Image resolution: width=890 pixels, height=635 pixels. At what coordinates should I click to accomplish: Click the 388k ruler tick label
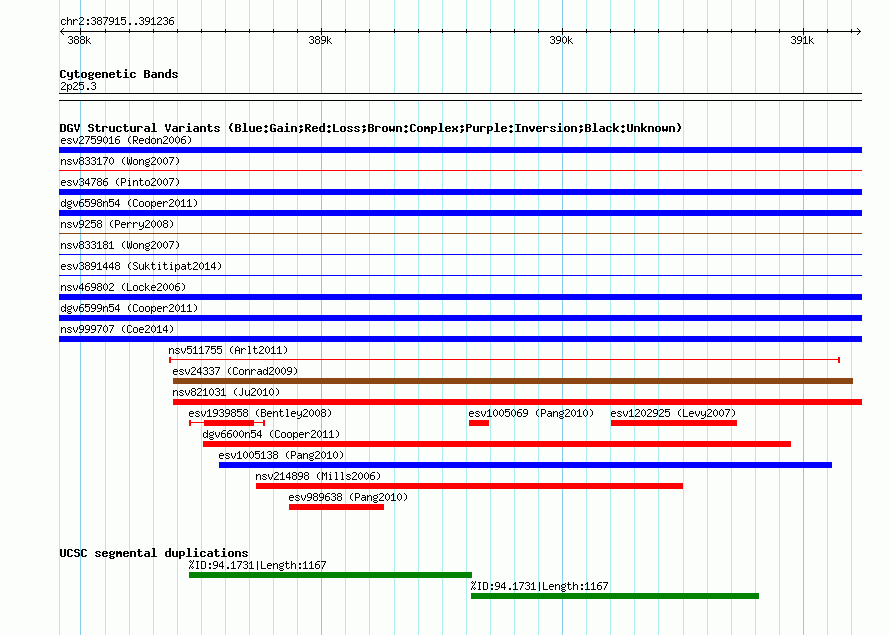pos(79,40)
